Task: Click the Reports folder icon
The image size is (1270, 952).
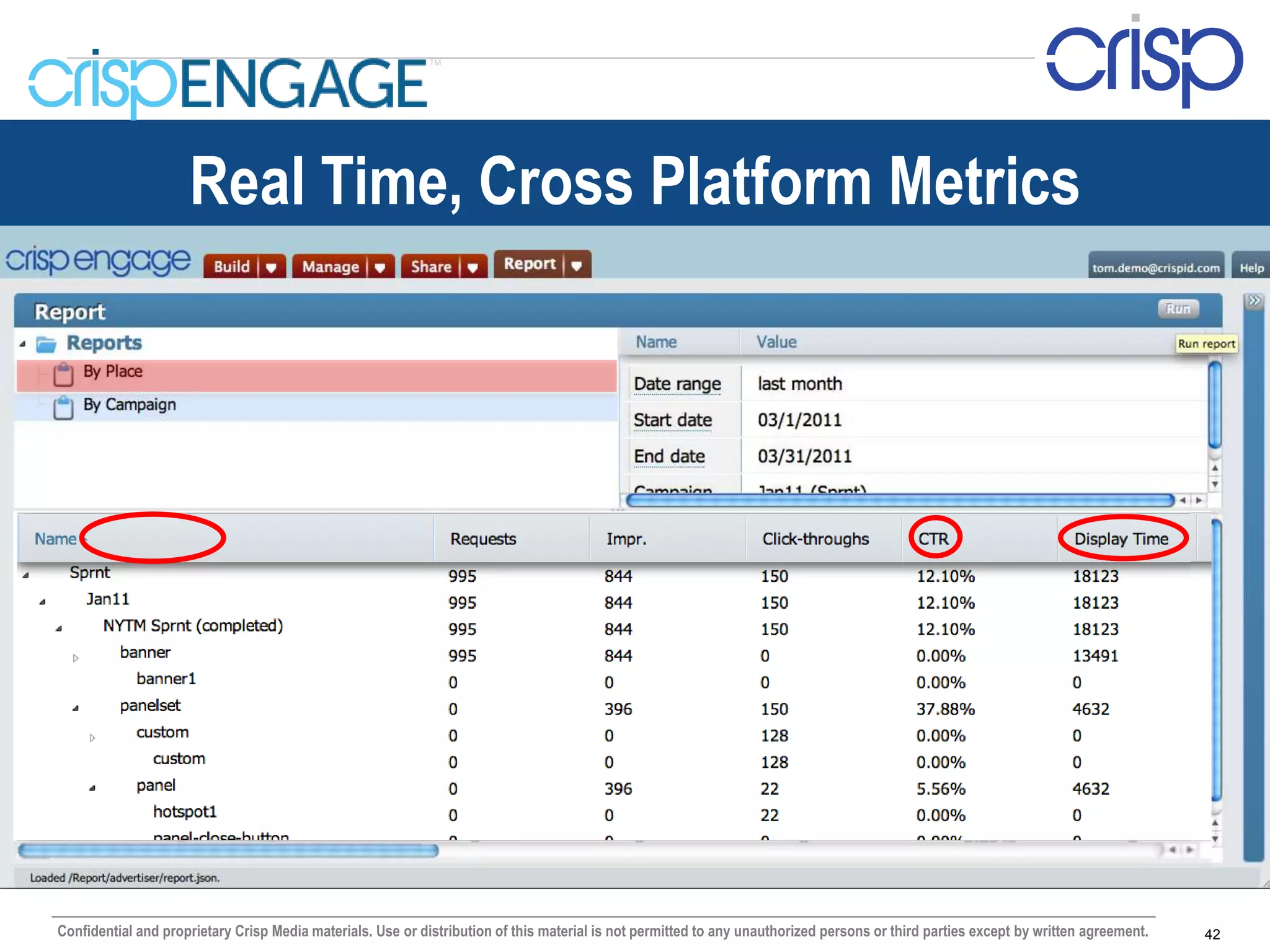Action: pos(47,343)
